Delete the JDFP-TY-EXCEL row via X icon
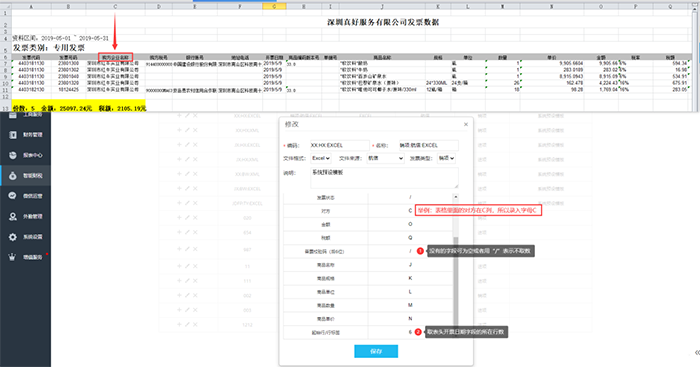Image resolution: width=700 pixels, height=367 pixels. [195, 203]
